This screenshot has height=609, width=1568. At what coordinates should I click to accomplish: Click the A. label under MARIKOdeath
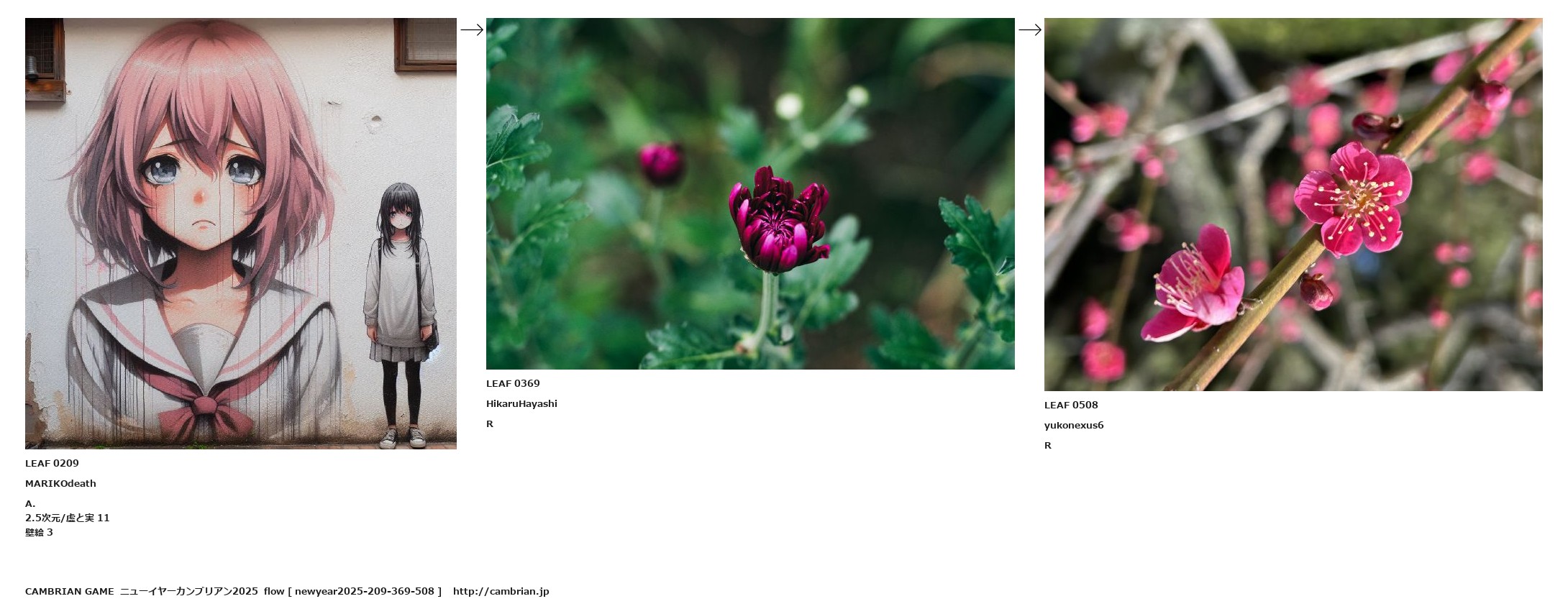coord(30,503)
